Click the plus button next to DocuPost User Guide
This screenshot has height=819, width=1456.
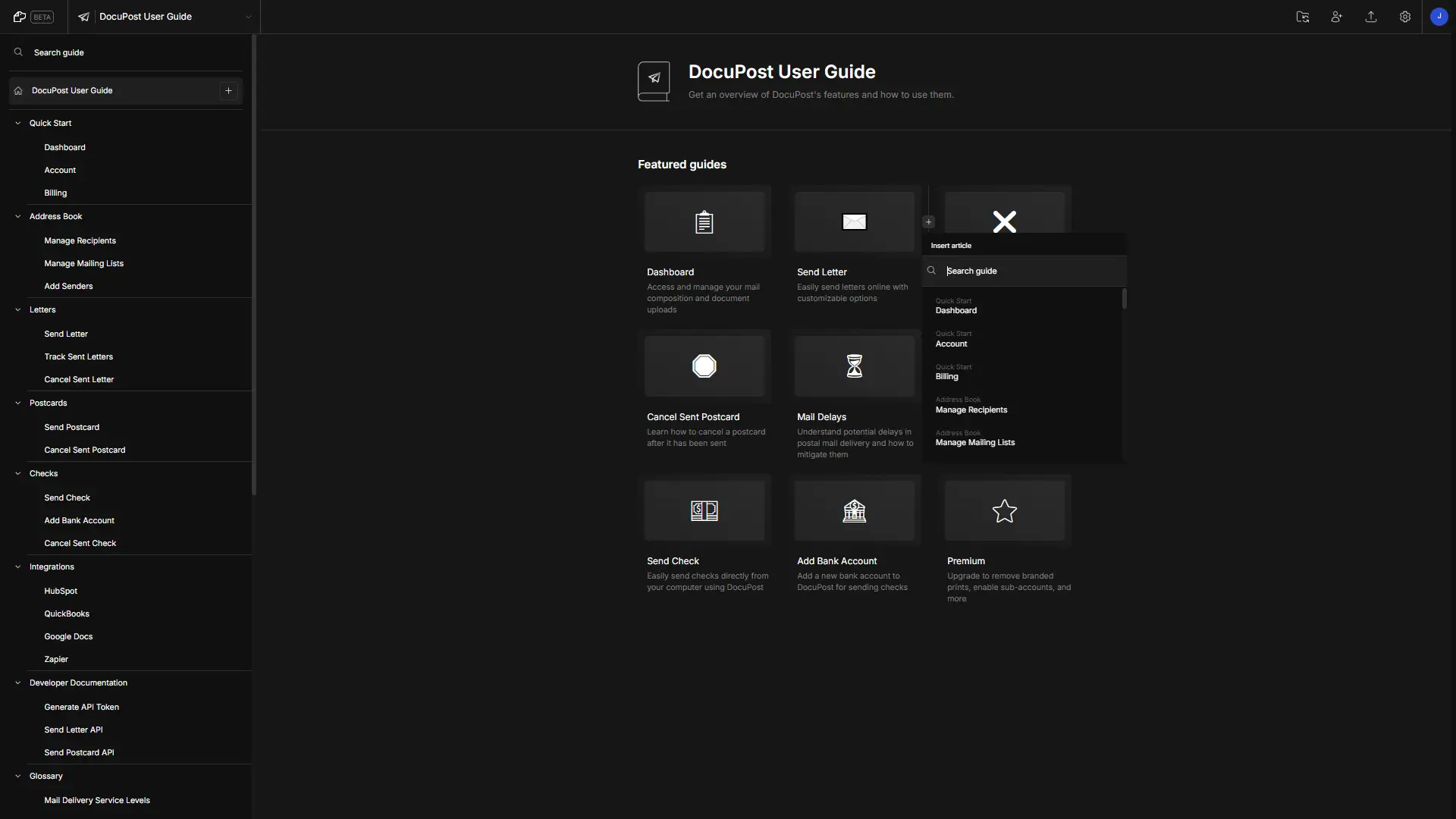228,91
